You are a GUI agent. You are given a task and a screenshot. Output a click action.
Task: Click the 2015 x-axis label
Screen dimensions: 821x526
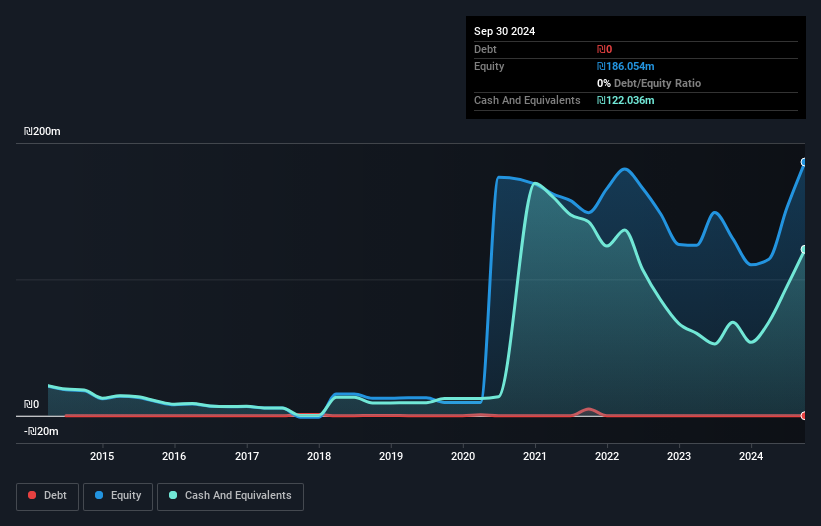tap(102, 456)
